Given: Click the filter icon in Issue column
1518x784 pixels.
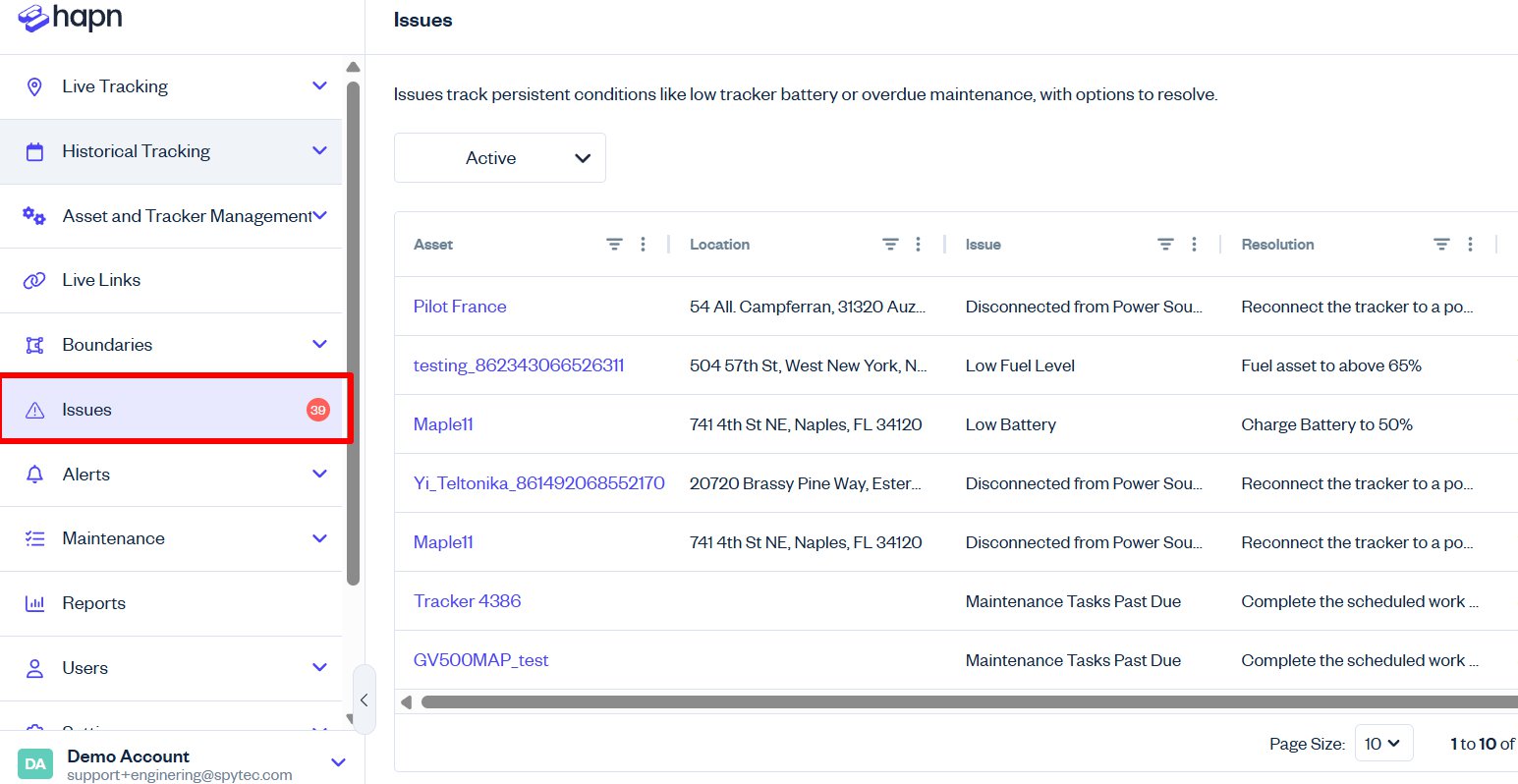Looking at the screenshot, I should coord(1165,245).
